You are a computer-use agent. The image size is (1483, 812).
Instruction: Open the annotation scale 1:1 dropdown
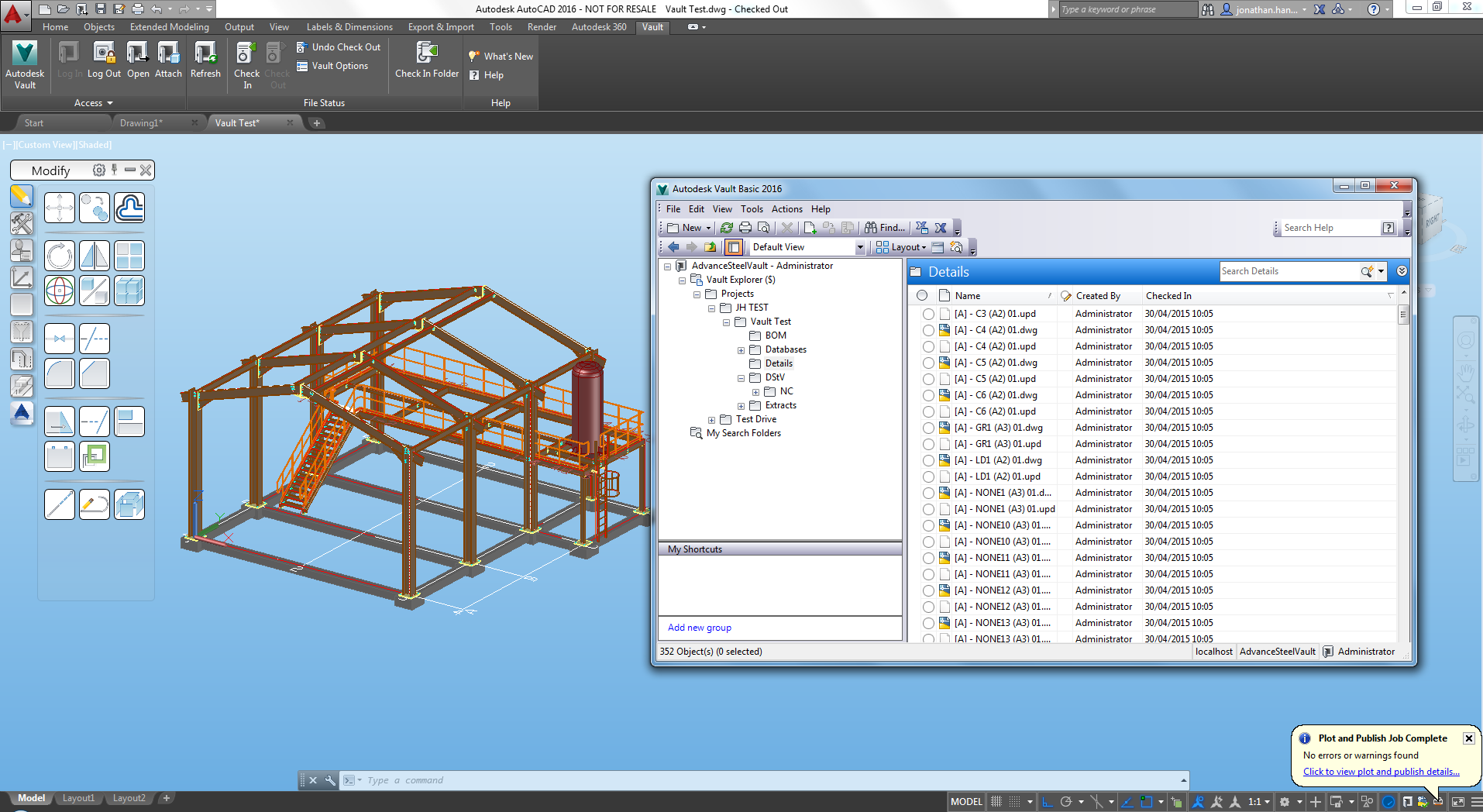(x=1259, y=802)
